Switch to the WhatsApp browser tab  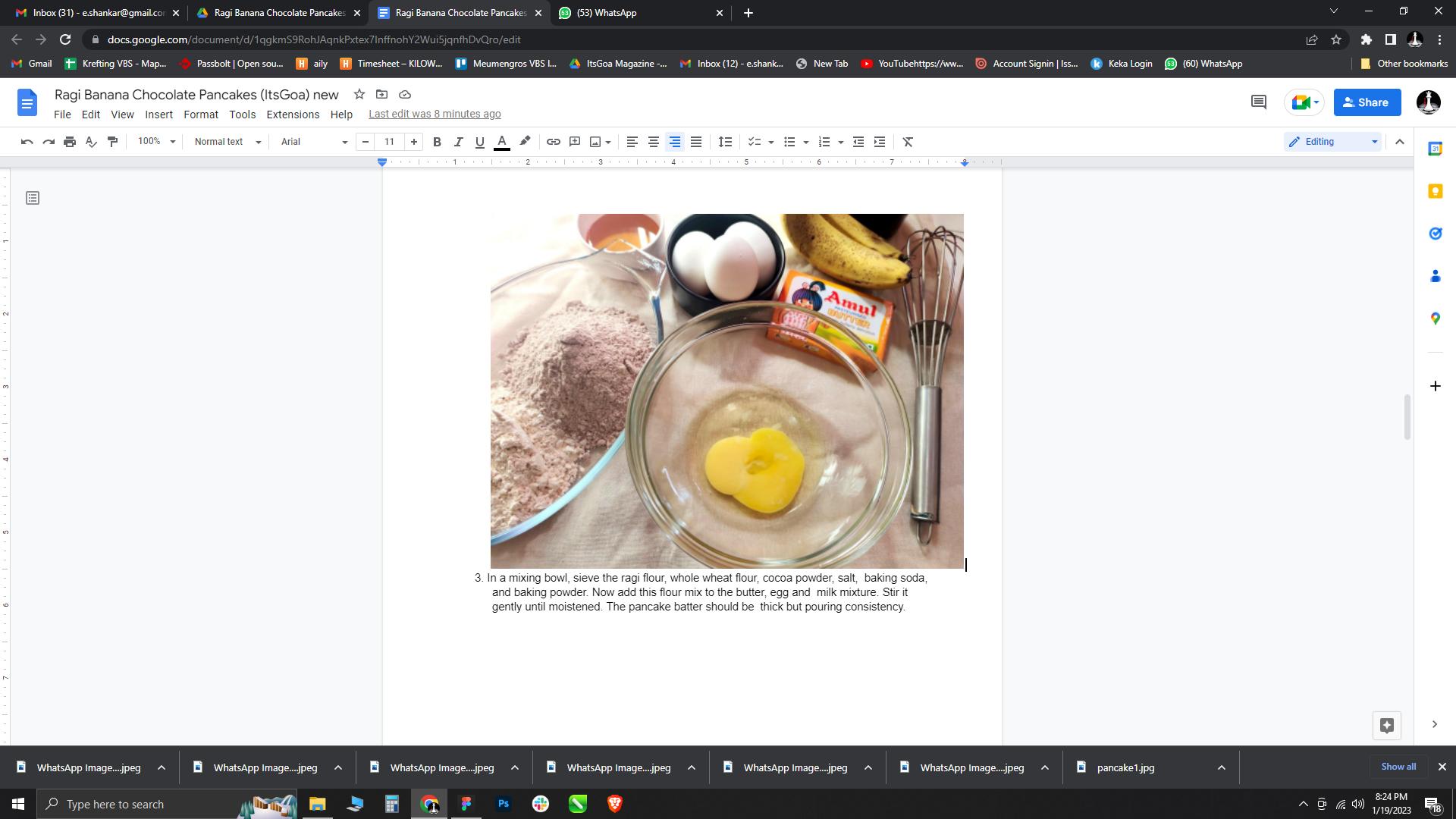(641, 13)
